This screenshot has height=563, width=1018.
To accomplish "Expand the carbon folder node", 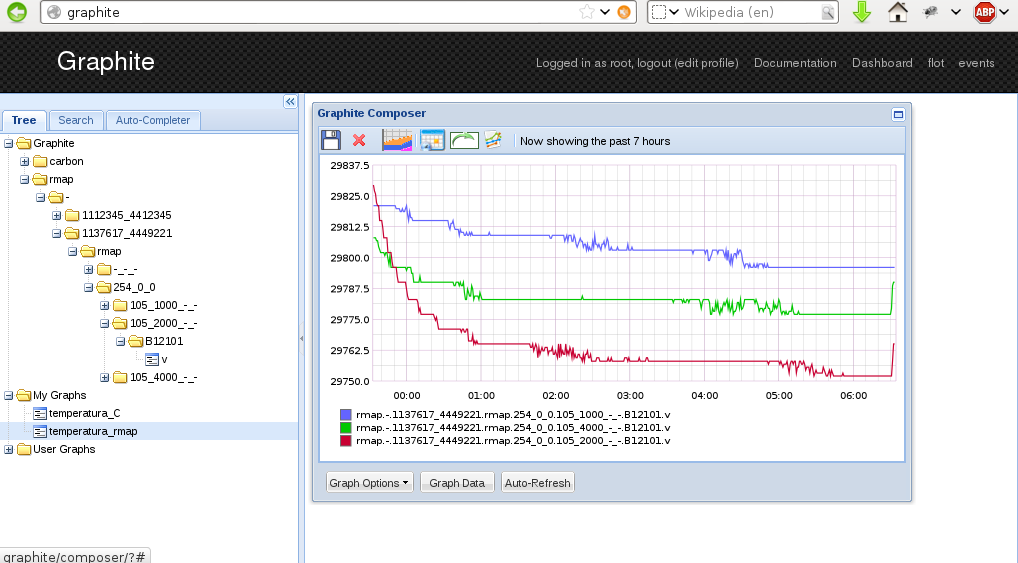I will 25,161.
